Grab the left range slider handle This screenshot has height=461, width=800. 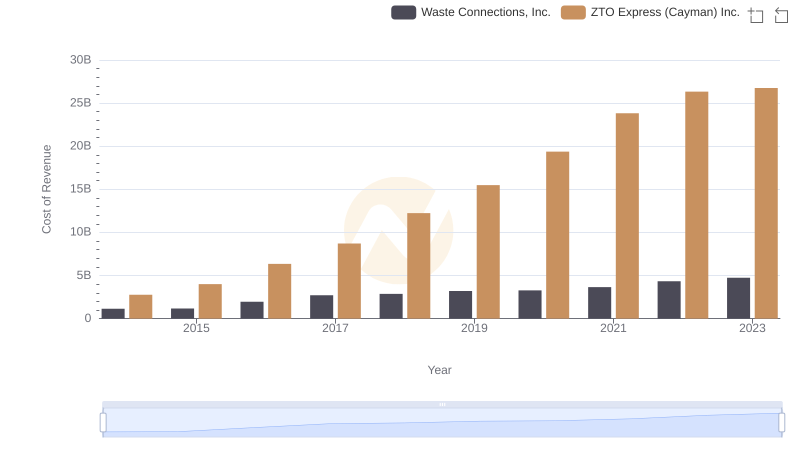103,423
